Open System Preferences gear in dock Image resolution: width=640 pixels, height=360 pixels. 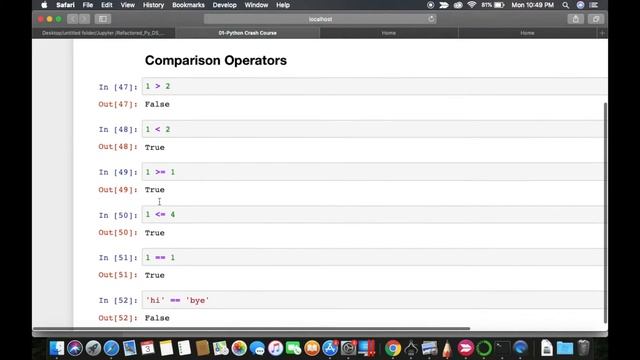[x=348, y=348]
